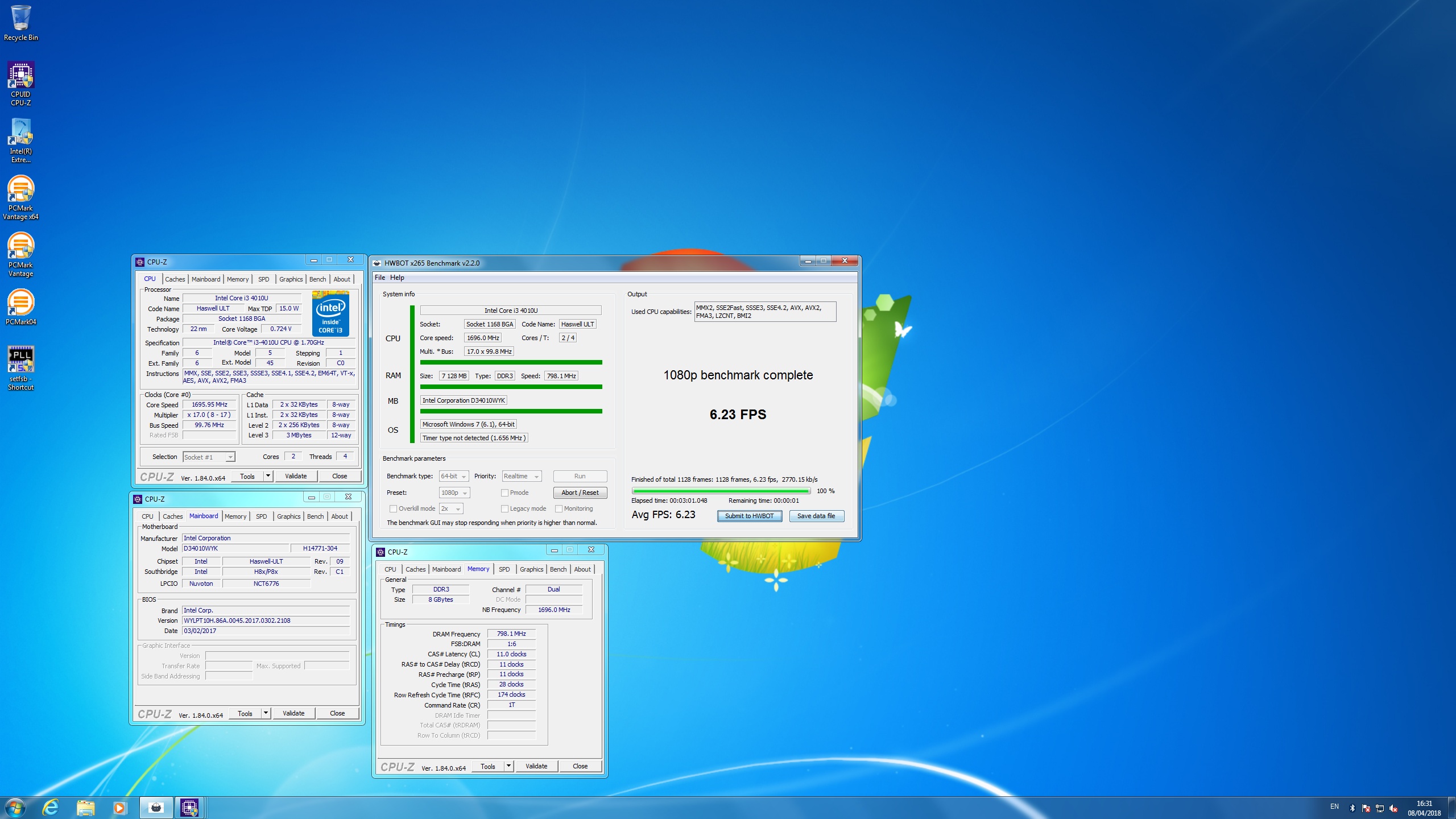Click Intel Core i3 4010U field in HWBOT
1456x819 pixels.
511,311
